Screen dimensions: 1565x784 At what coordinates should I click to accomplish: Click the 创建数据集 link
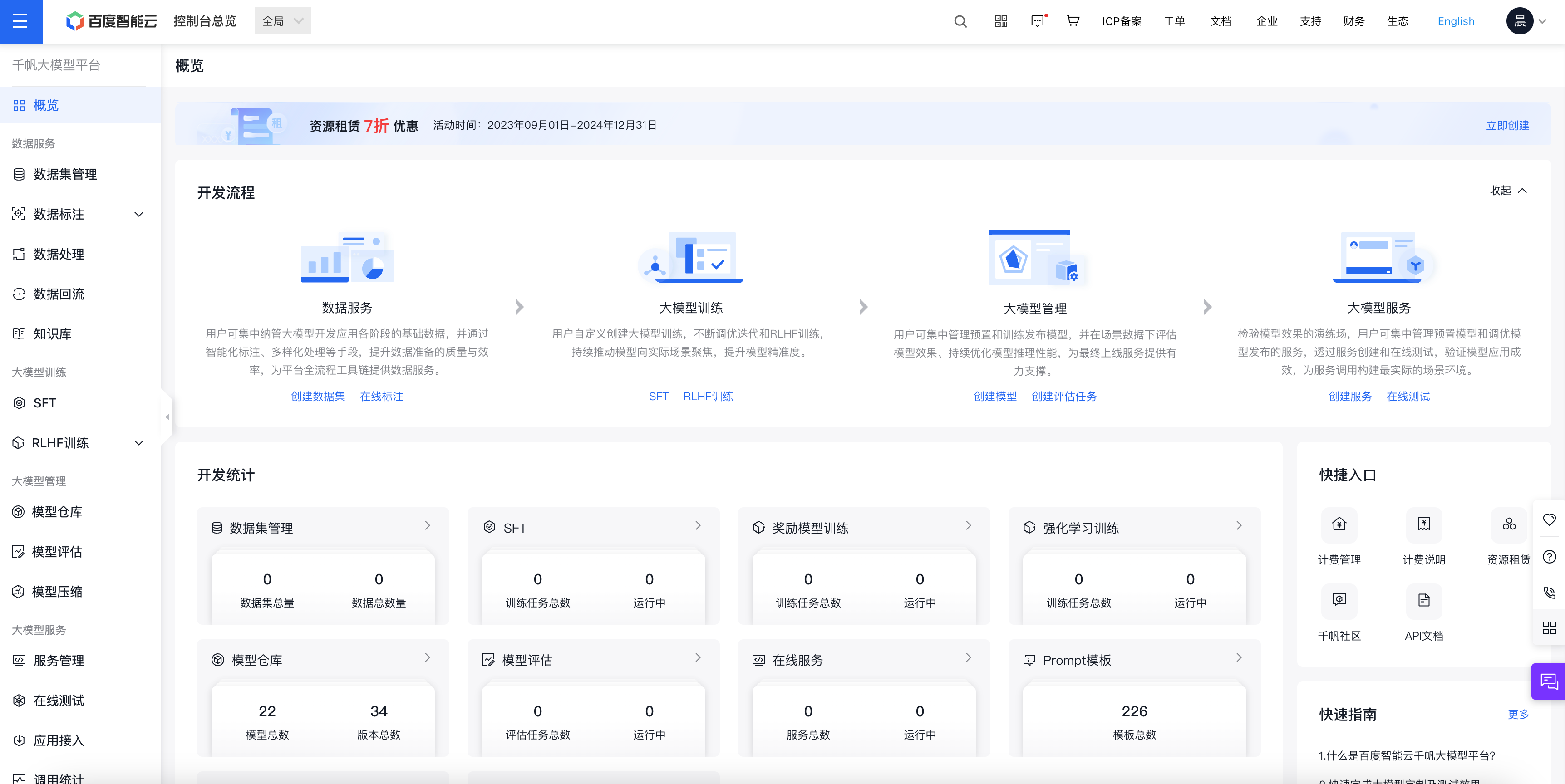coord(318,397)
